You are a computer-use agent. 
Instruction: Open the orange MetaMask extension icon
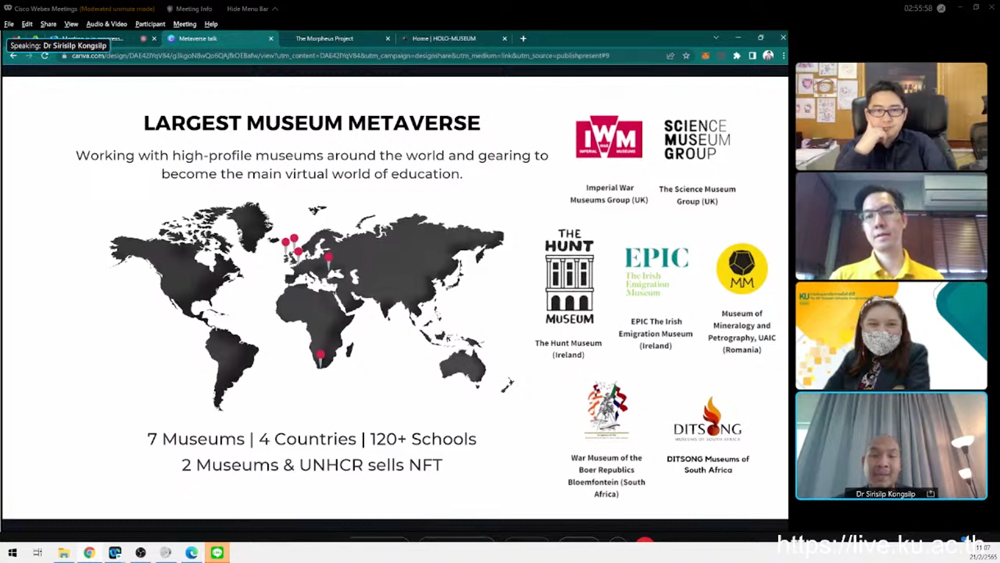(x=705, y=56)
